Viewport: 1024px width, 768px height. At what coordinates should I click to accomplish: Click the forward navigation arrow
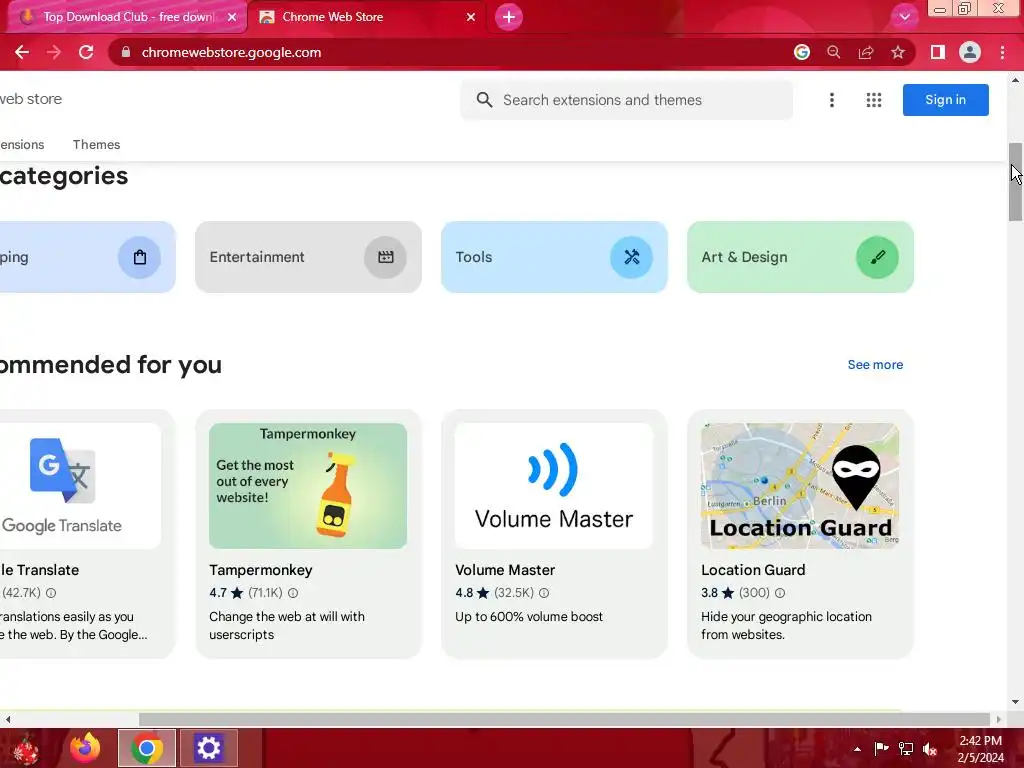pos(54,52)
